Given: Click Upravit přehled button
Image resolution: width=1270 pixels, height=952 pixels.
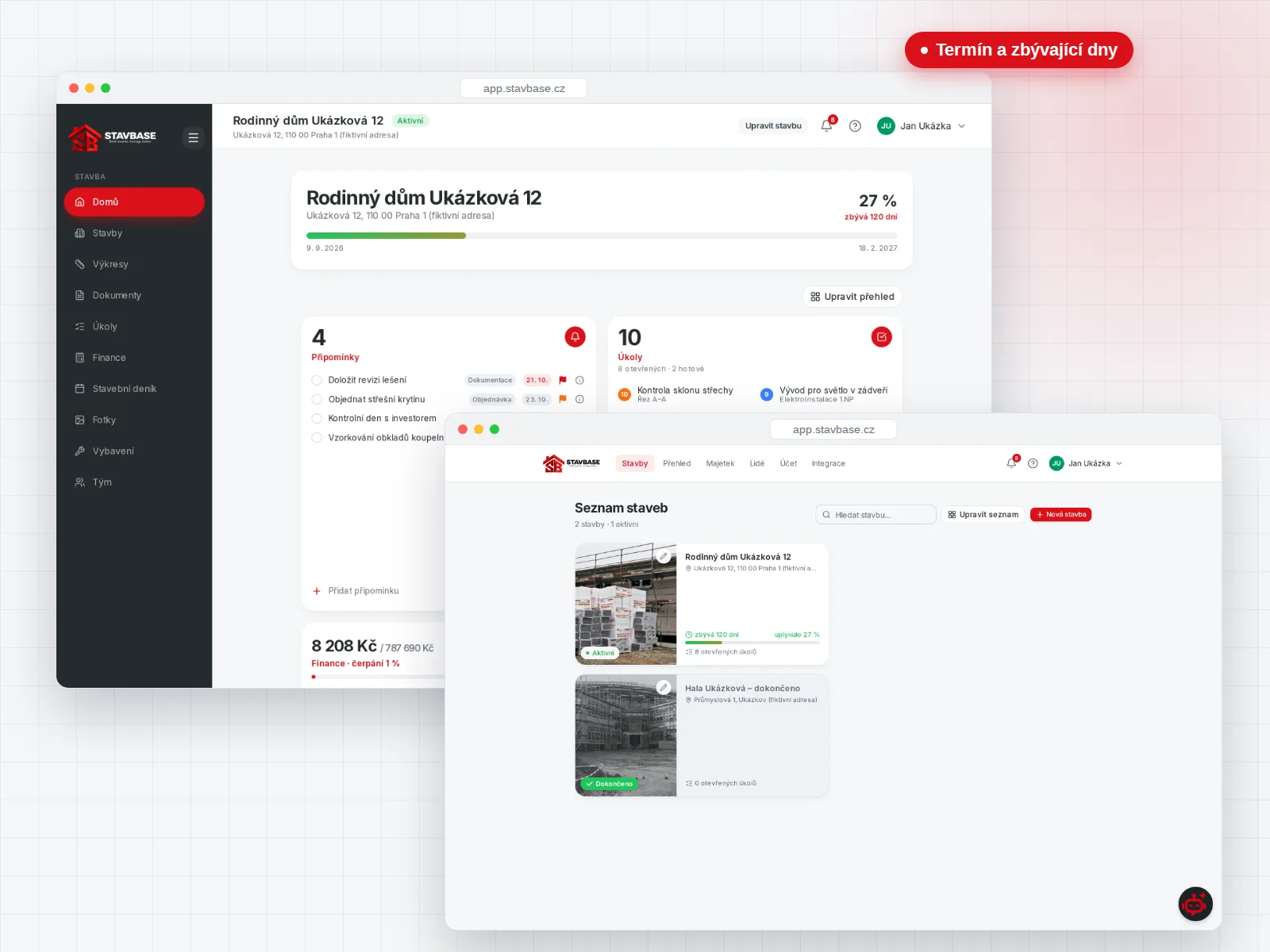Looking at the screenshot, I should pos(852,297).
